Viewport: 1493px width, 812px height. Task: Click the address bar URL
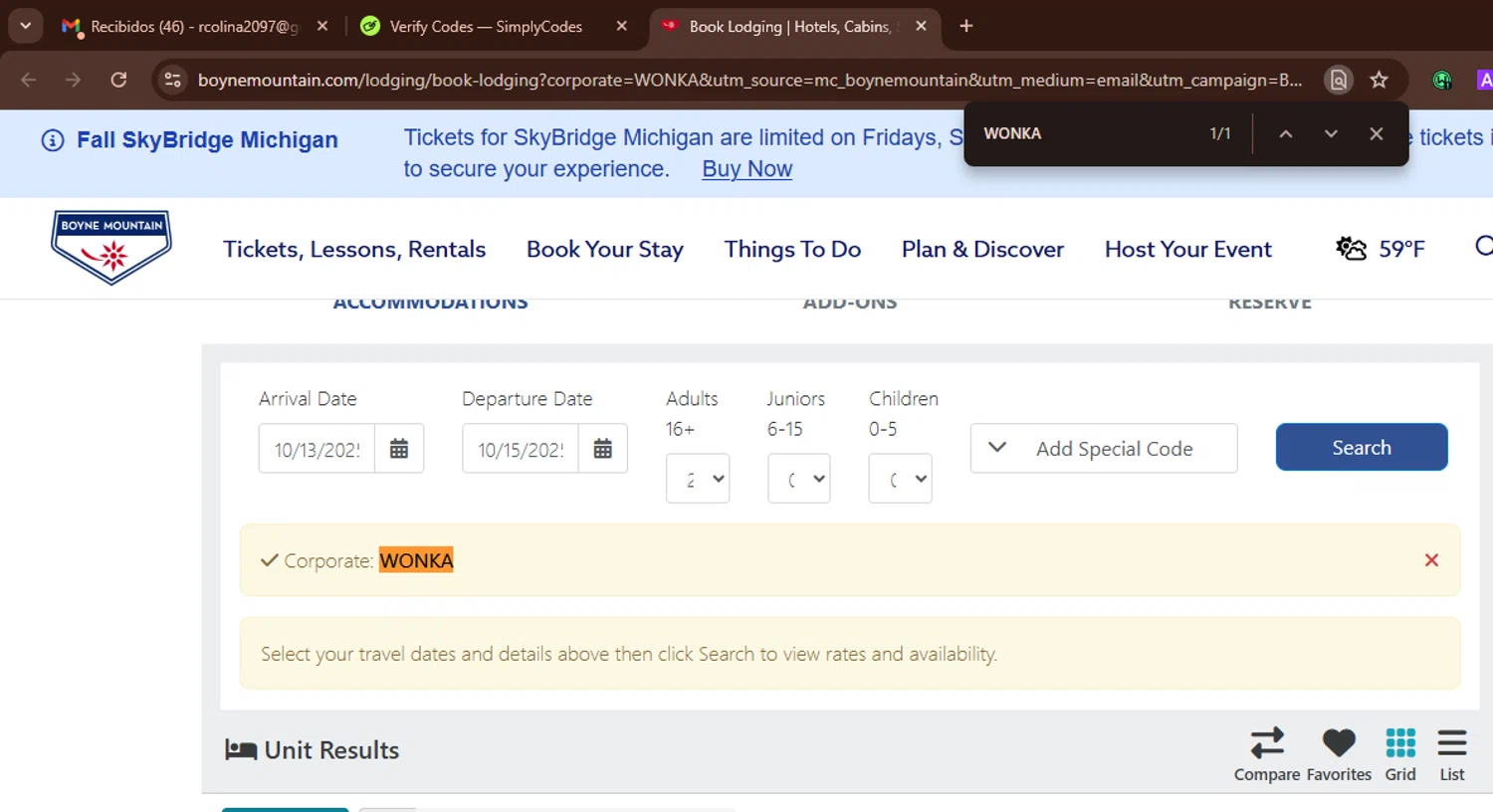[x=749, y=80]
